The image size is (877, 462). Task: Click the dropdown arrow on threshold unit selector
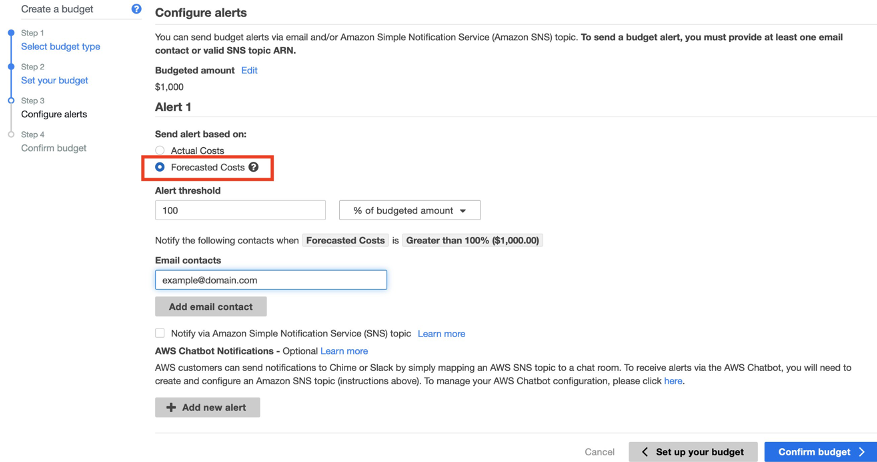463,211
